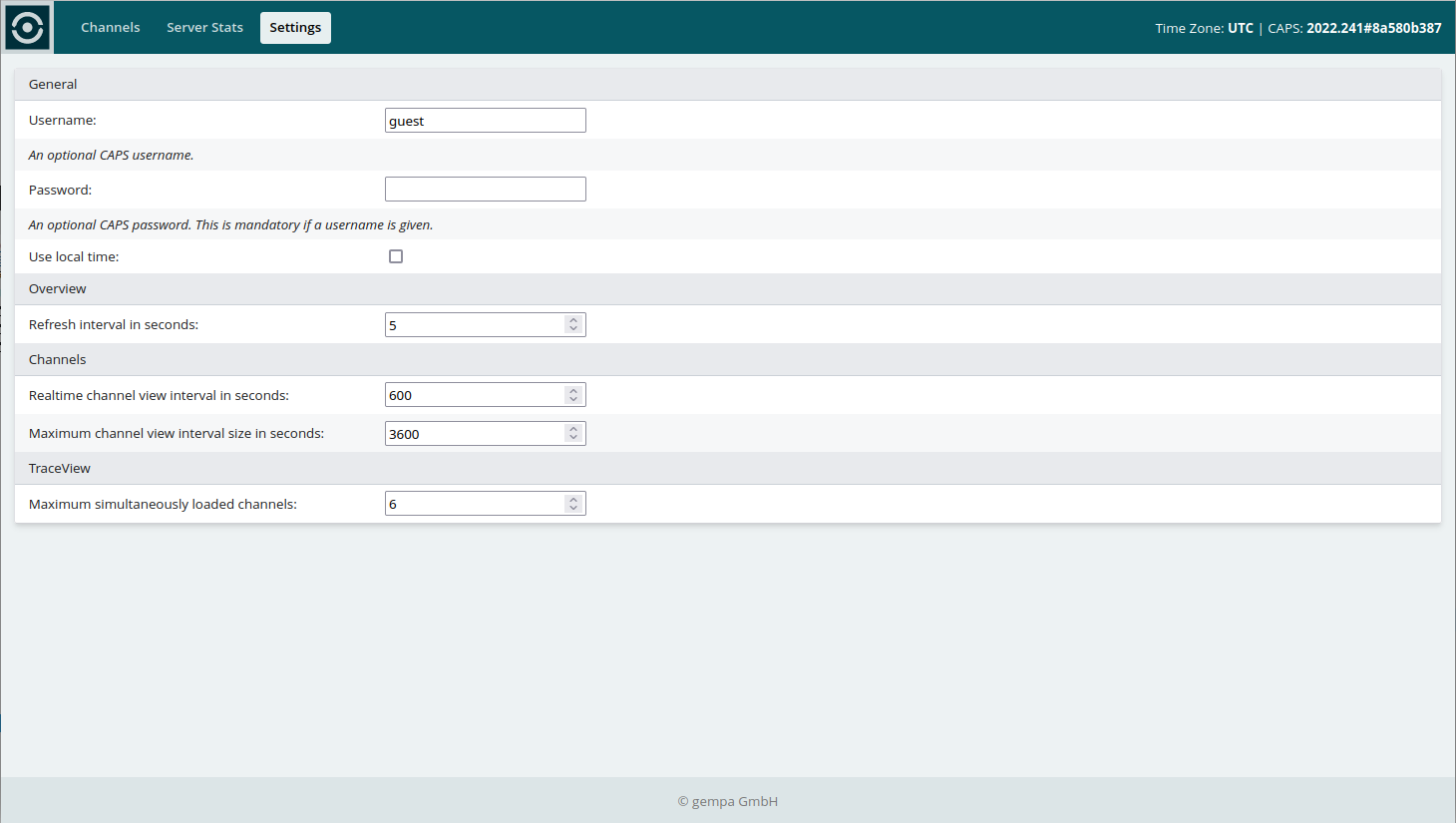The image size is (1456, 823).
Task: Increment realtime channel view interval
Action: [x=573, y=391]
